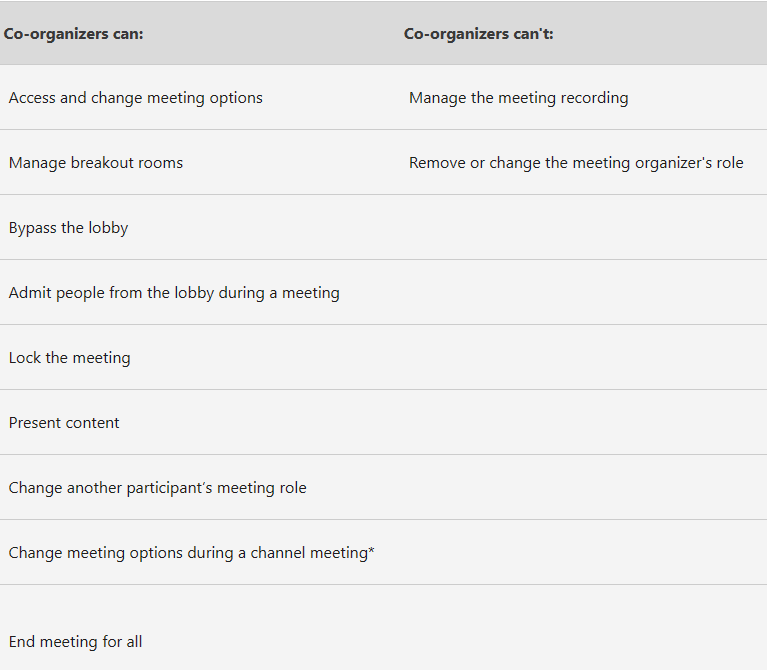The image size is (769, 670).
Task: Click empty can't-cell beside 'End meeting for all'
Action: click(584, 628)
